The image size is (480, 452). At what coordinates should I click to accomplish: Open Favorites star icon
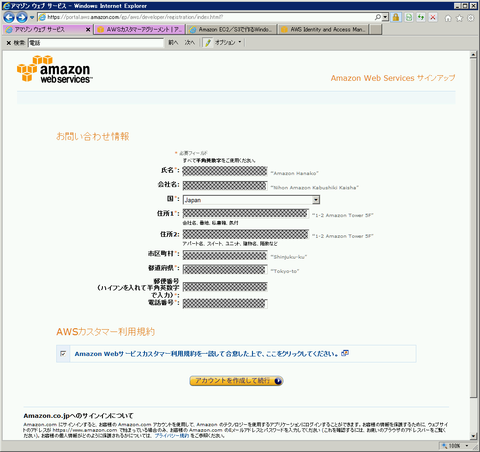point(459,18)
